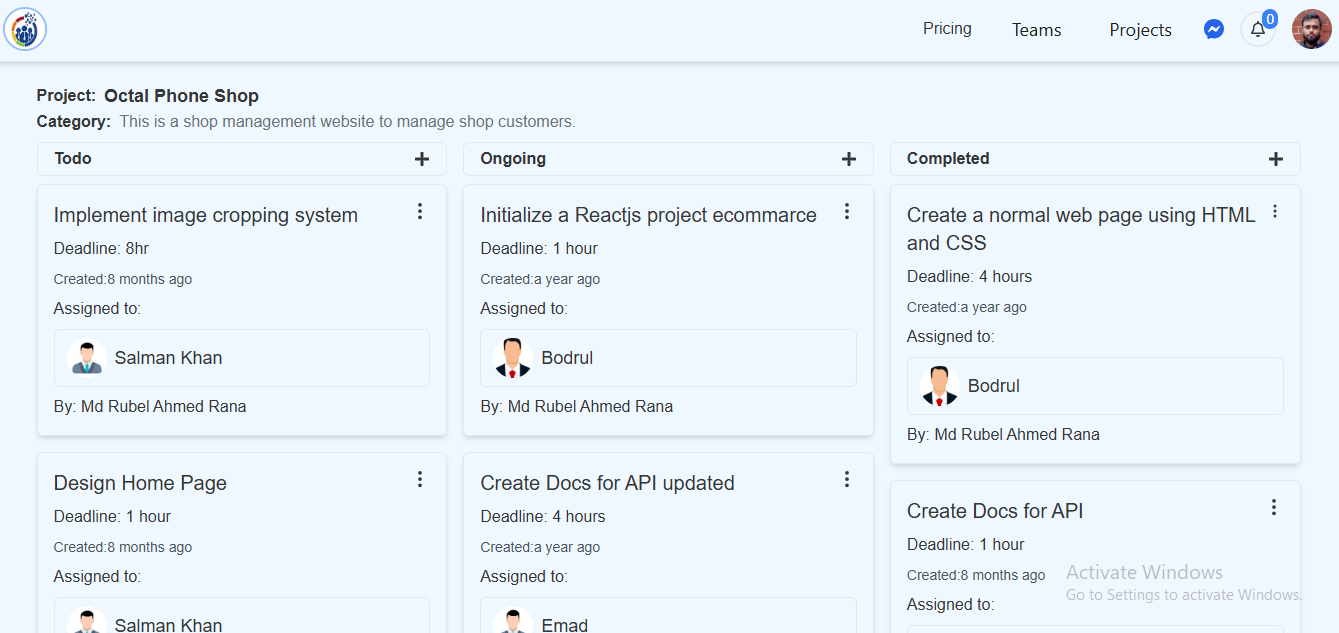The image size is (1339, 633).
Task: Click the project category description text
Action: [x=348, y=122]
